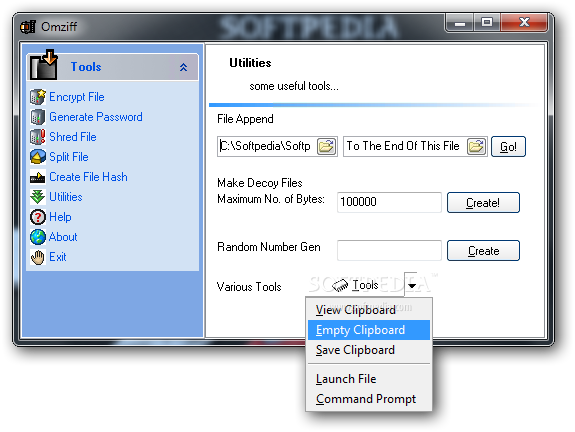Click Create for Random Number Gen
The image size is (575, 432).
click(x=483, y=250)
